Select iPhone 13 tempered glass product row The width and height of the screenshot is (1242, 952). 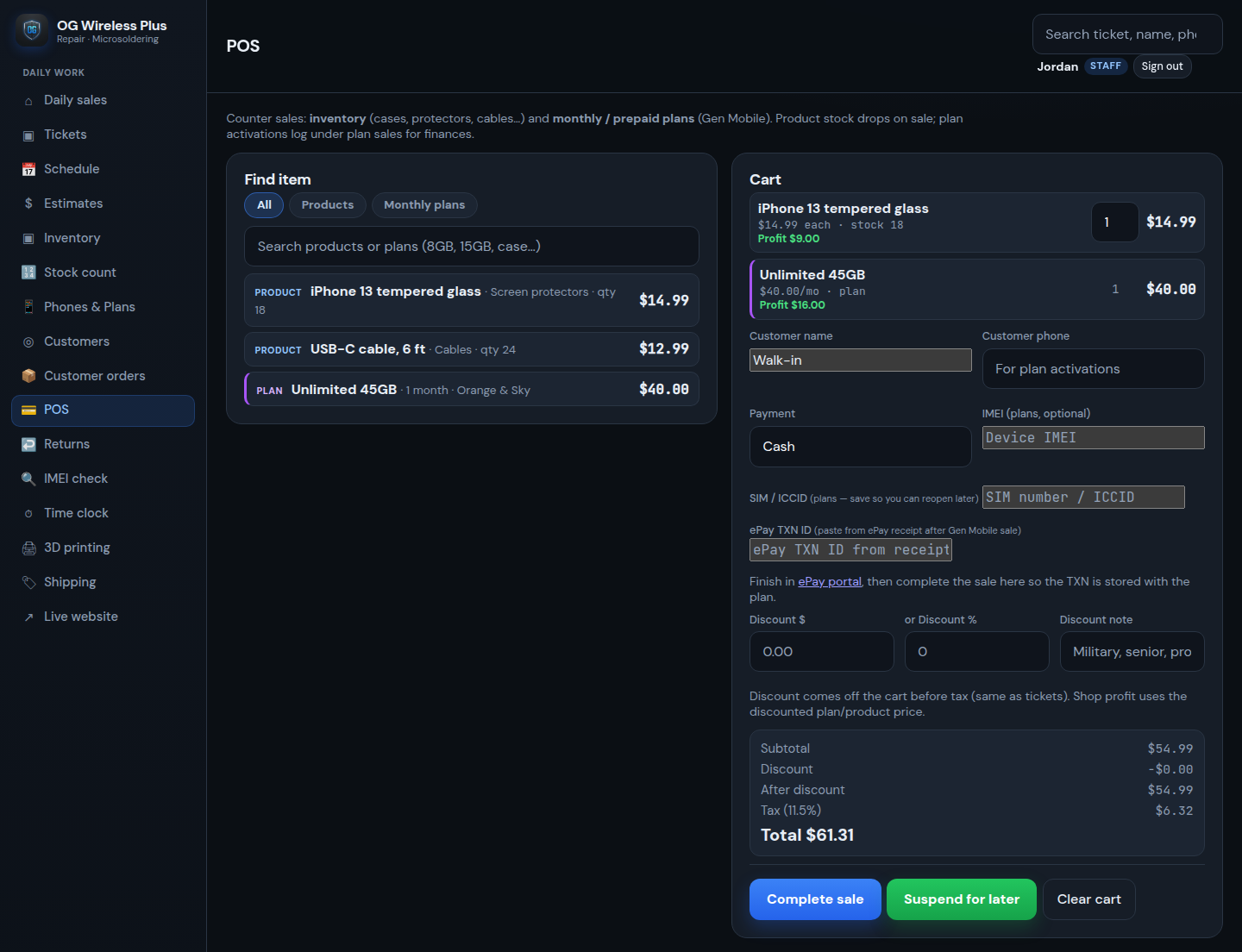472,300
